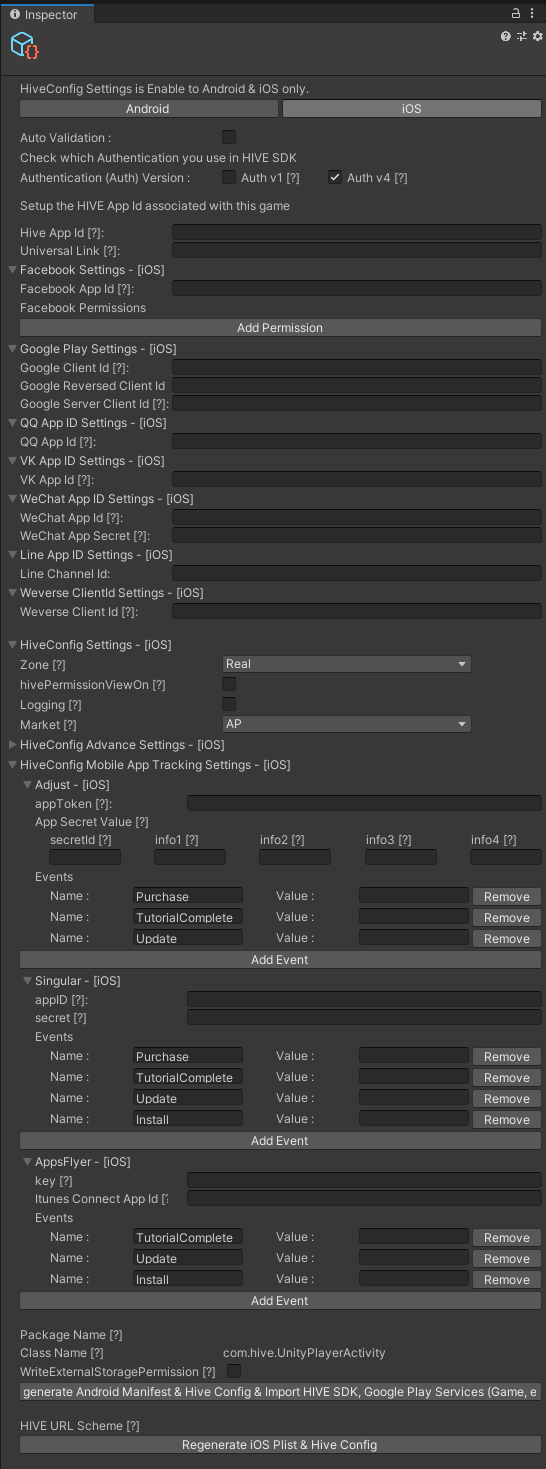Image resolution: width=546 pixels, height=1469 pixels.
Task: Click the HiveConfig asset cube icon
Action: click(24, 46)
